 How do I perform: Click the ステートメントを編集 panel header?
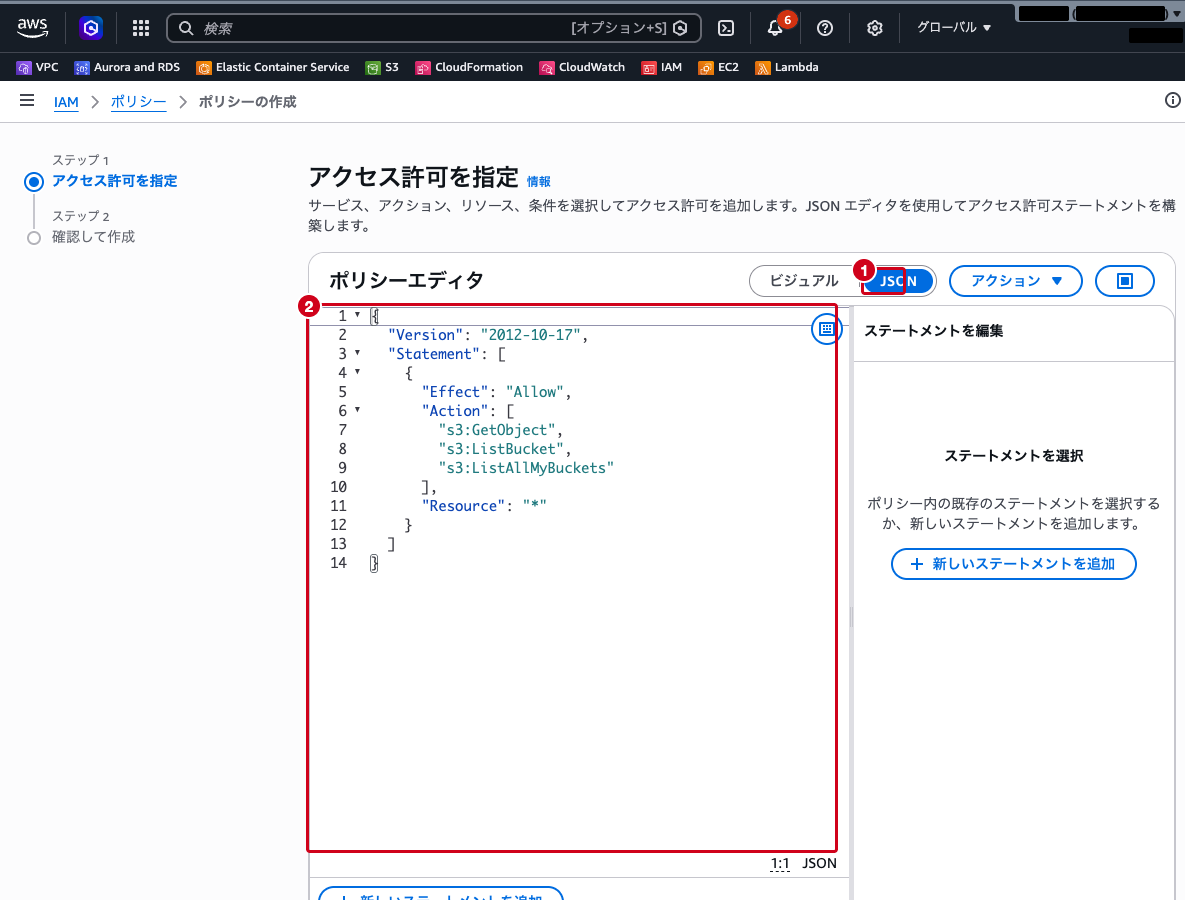pos(933,331)
